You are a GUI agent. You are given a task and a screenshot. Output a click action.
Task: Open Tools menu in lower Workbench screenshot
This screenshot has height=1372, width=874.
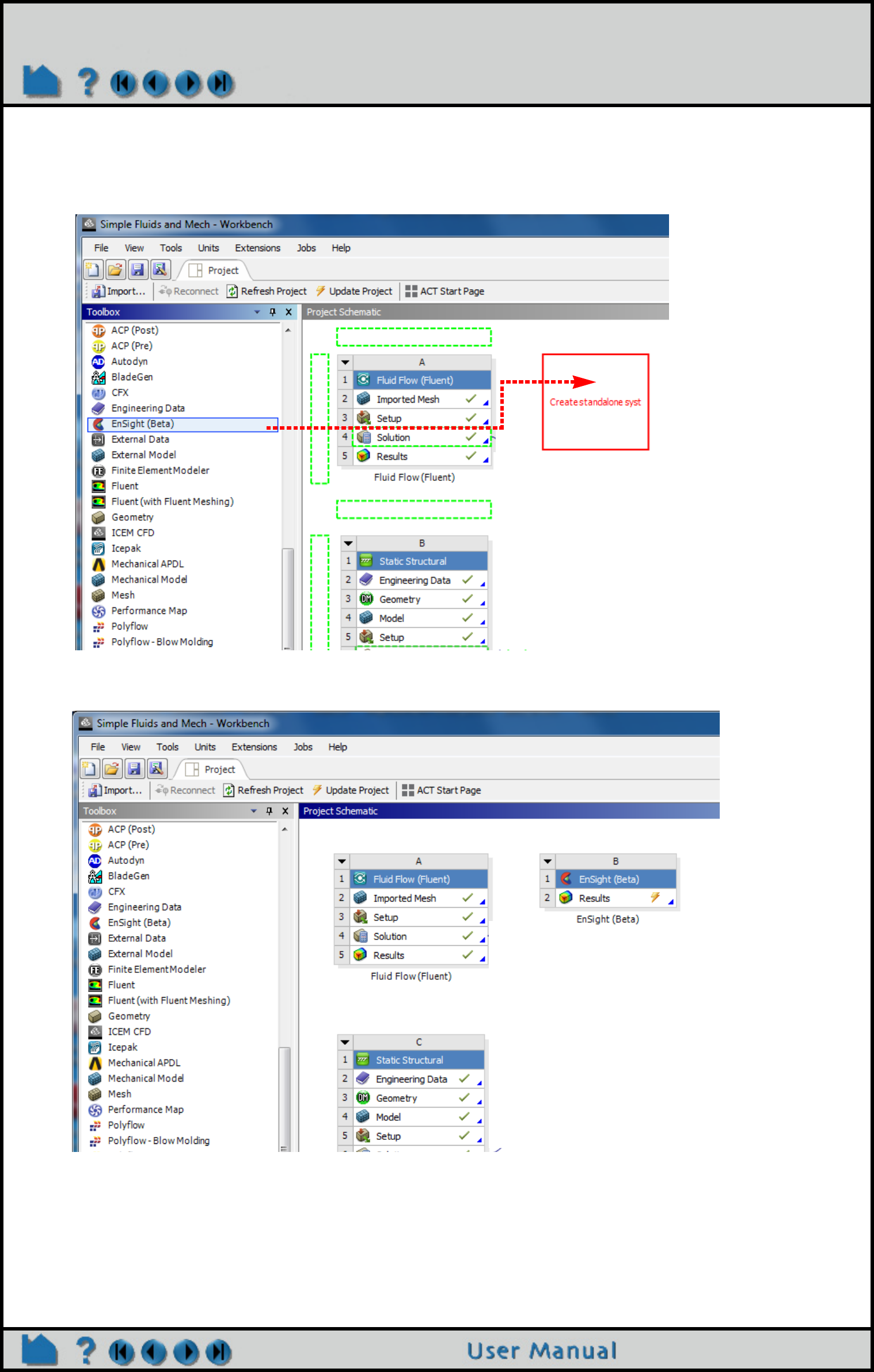click(168, 746)
